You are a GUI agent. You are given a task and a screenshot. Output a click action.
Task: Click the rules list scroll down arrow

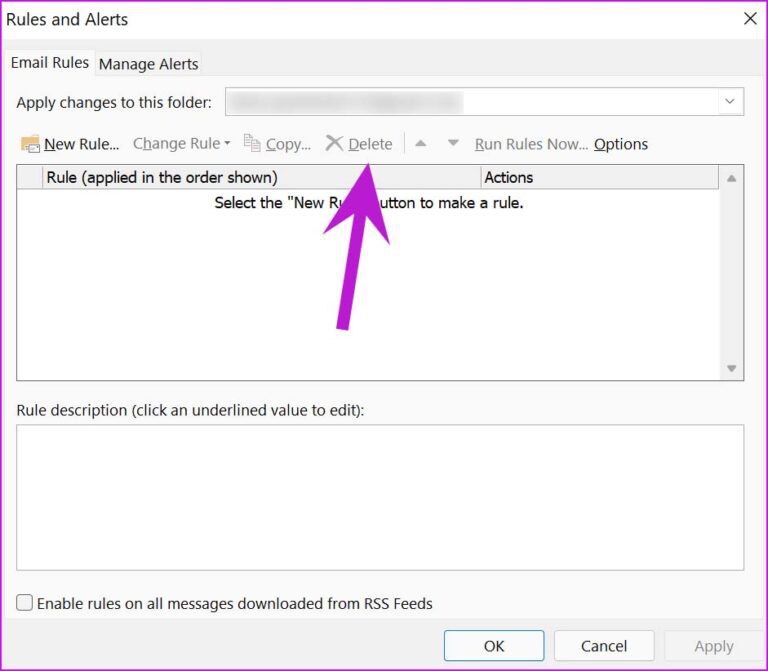click(731, 368)
